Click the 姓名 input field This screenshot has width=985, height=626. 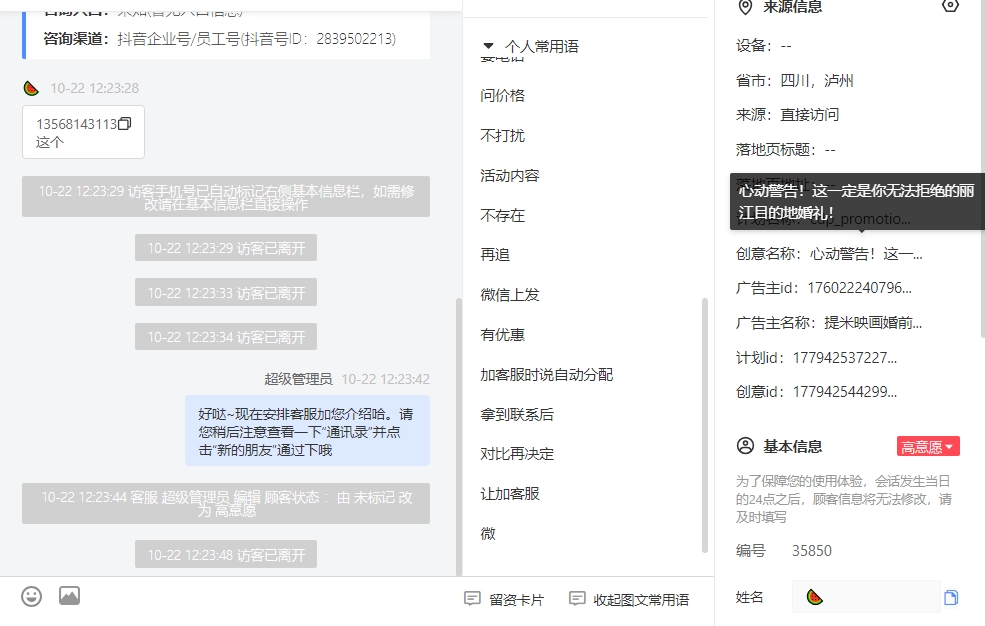[x=866, y=596]
